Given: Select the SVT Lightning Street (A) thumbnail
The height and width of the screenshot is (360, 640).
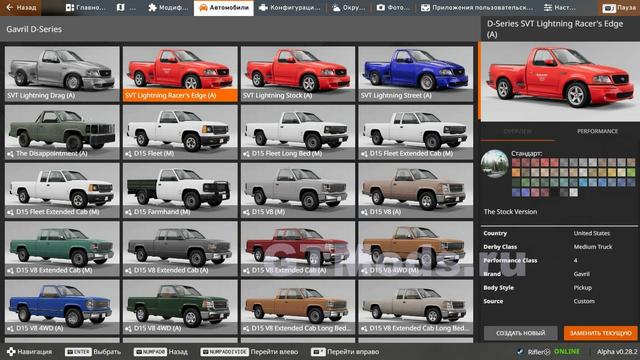Looking at the screenshot, I should coord(416,74).
